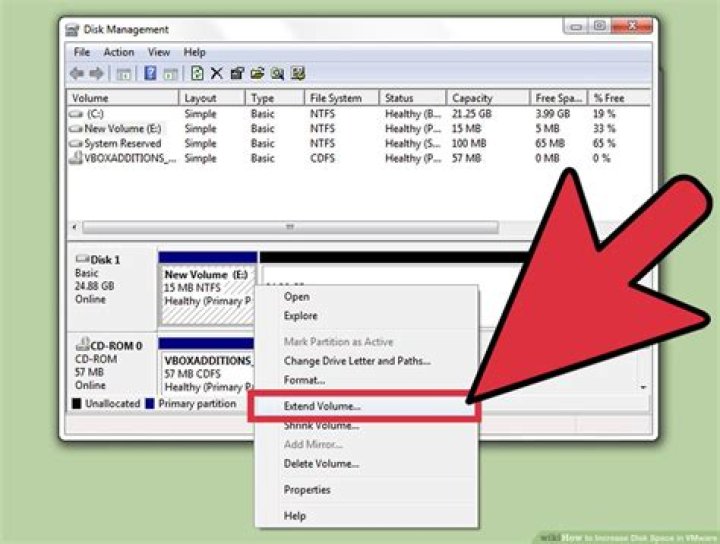
Task: Open Help with the blue question icon
Action: click(150, 73)
